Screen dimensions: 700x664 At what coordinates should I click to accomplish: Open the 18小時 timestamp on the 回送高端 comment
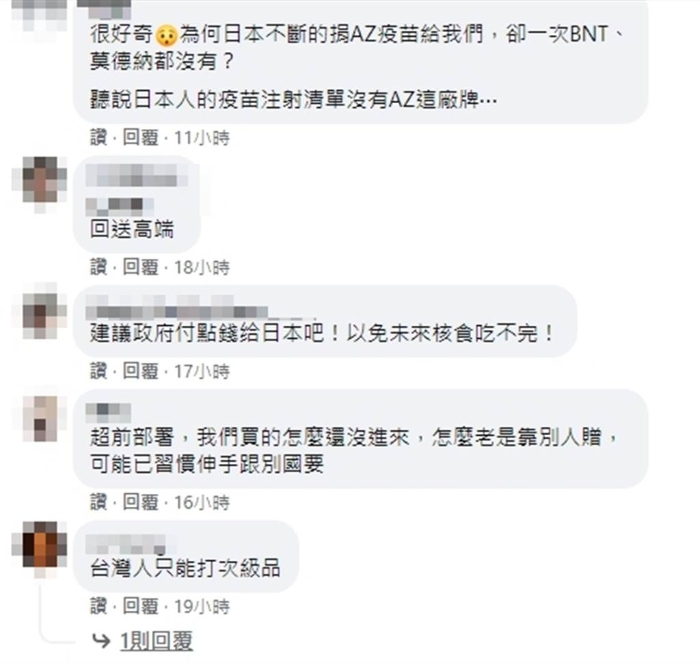pos(202,267)
